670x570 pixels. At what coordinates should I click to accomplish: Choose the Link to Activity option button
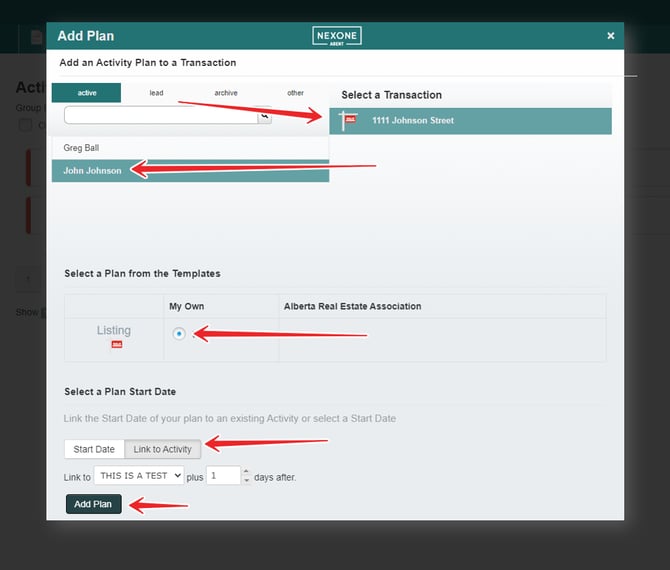pos(163,449)
